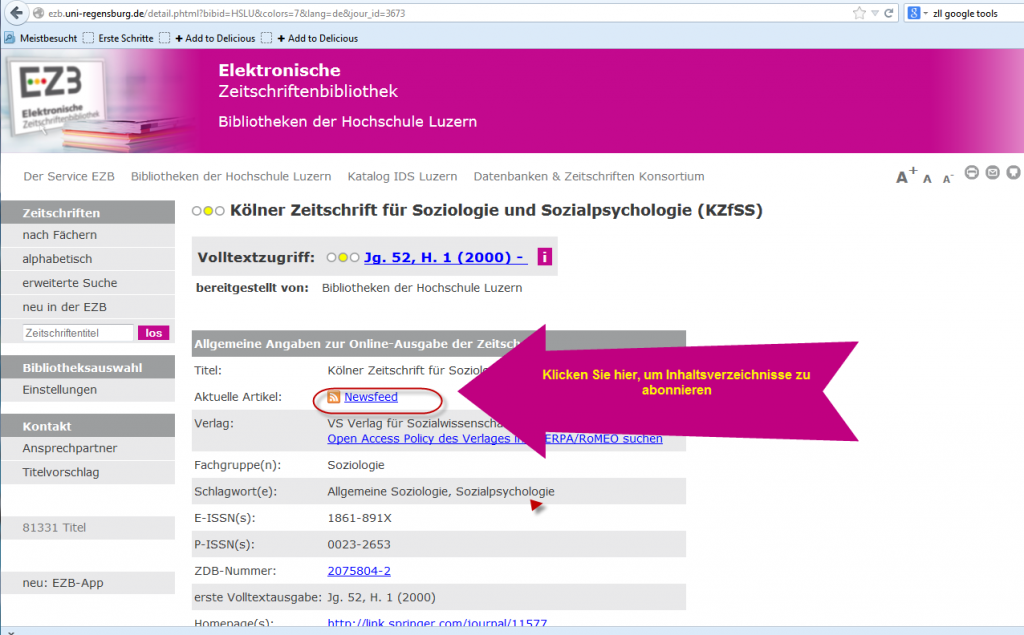
Task: Decrease font size with the A- control
Action: (x=947, y=177)
